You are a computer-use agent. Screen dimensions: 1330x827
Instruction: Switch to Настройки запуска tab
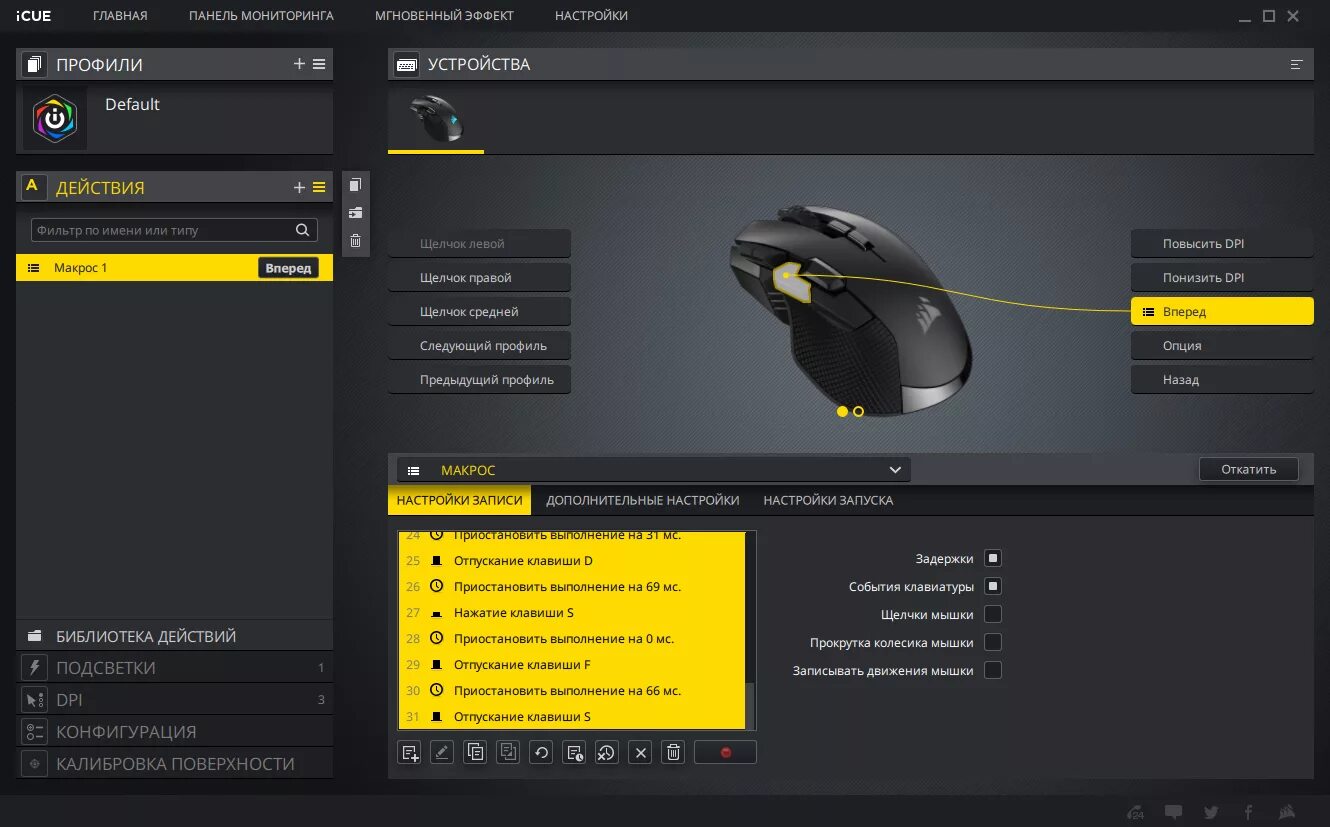coord(828,500)
